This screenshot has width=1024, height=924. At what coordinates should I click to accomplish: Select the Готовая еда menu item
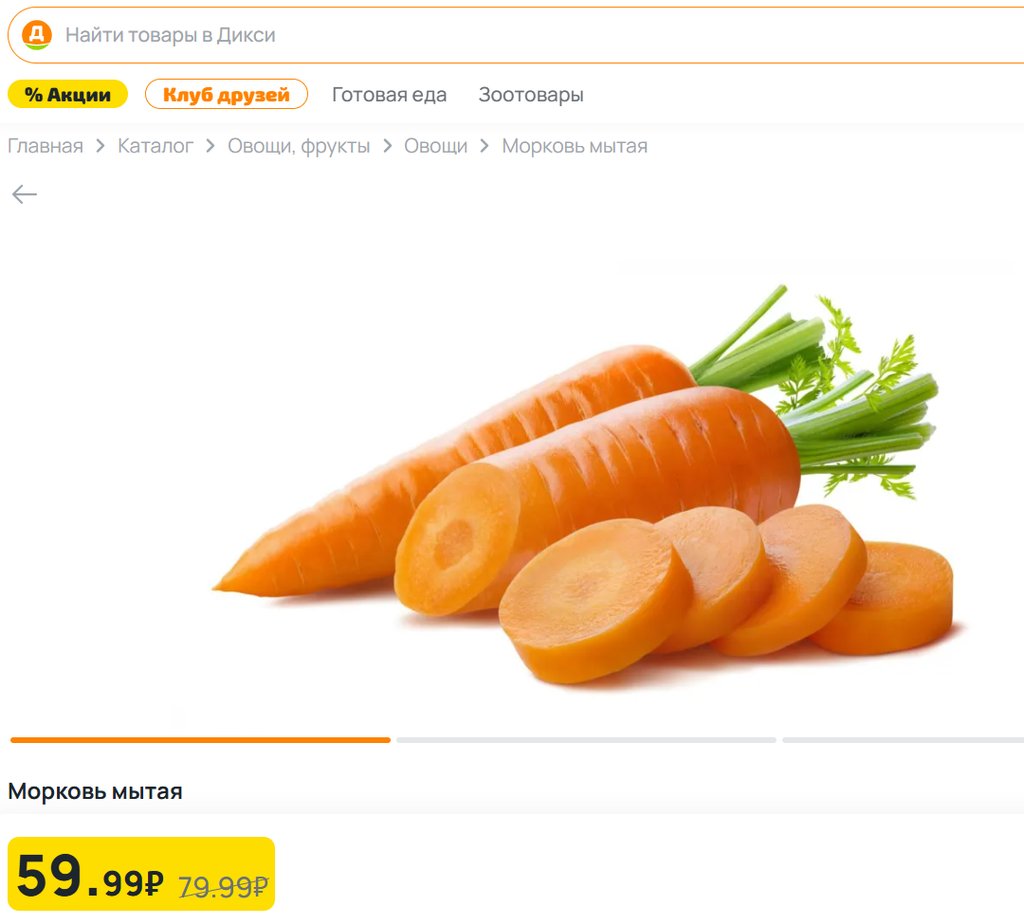point(389,95)
